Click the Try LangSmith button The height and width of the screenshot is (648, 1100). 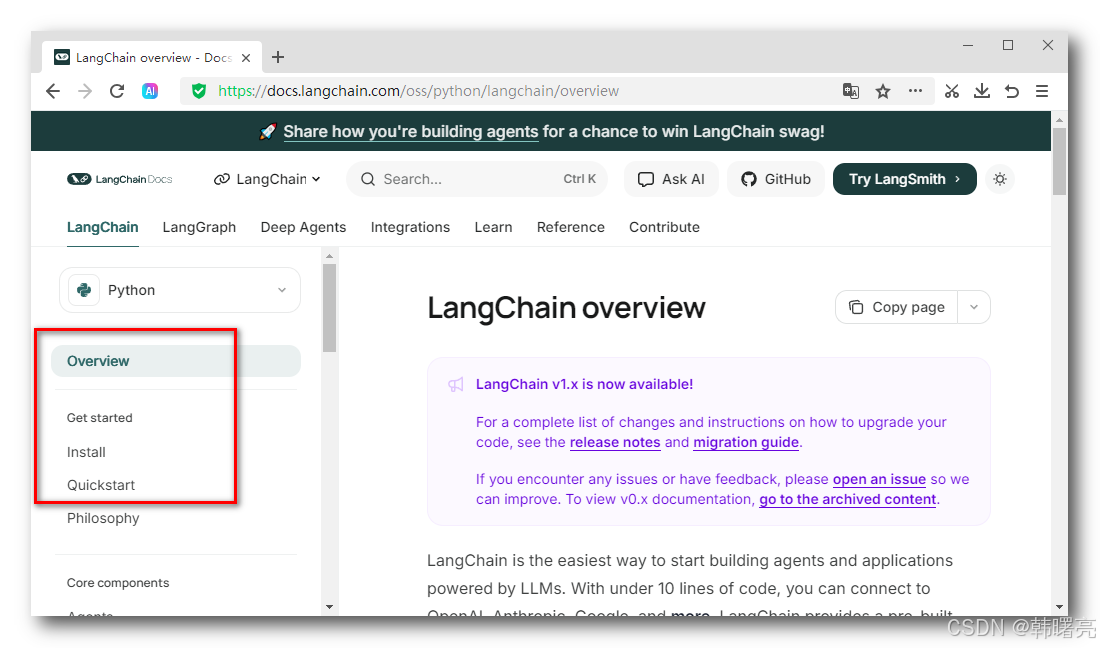[x=904, y=179]
